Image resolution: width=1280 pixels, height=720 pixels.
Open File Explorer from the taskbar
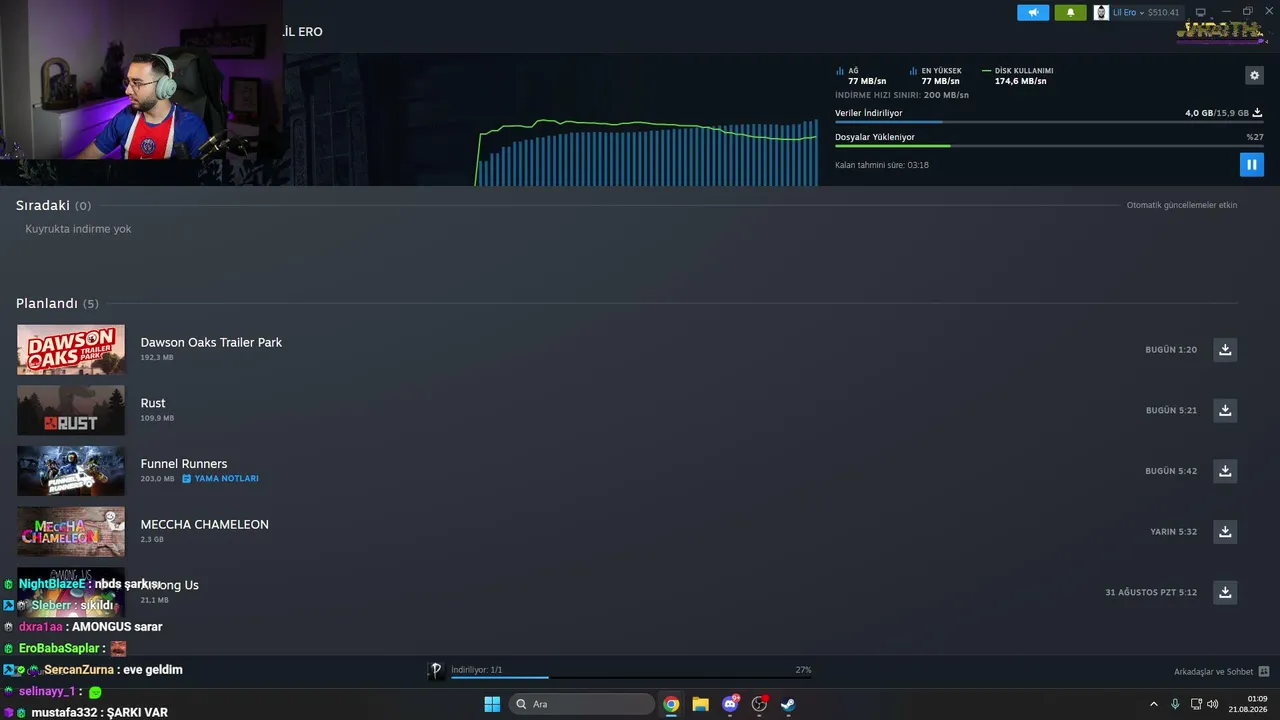click(700, 704)
